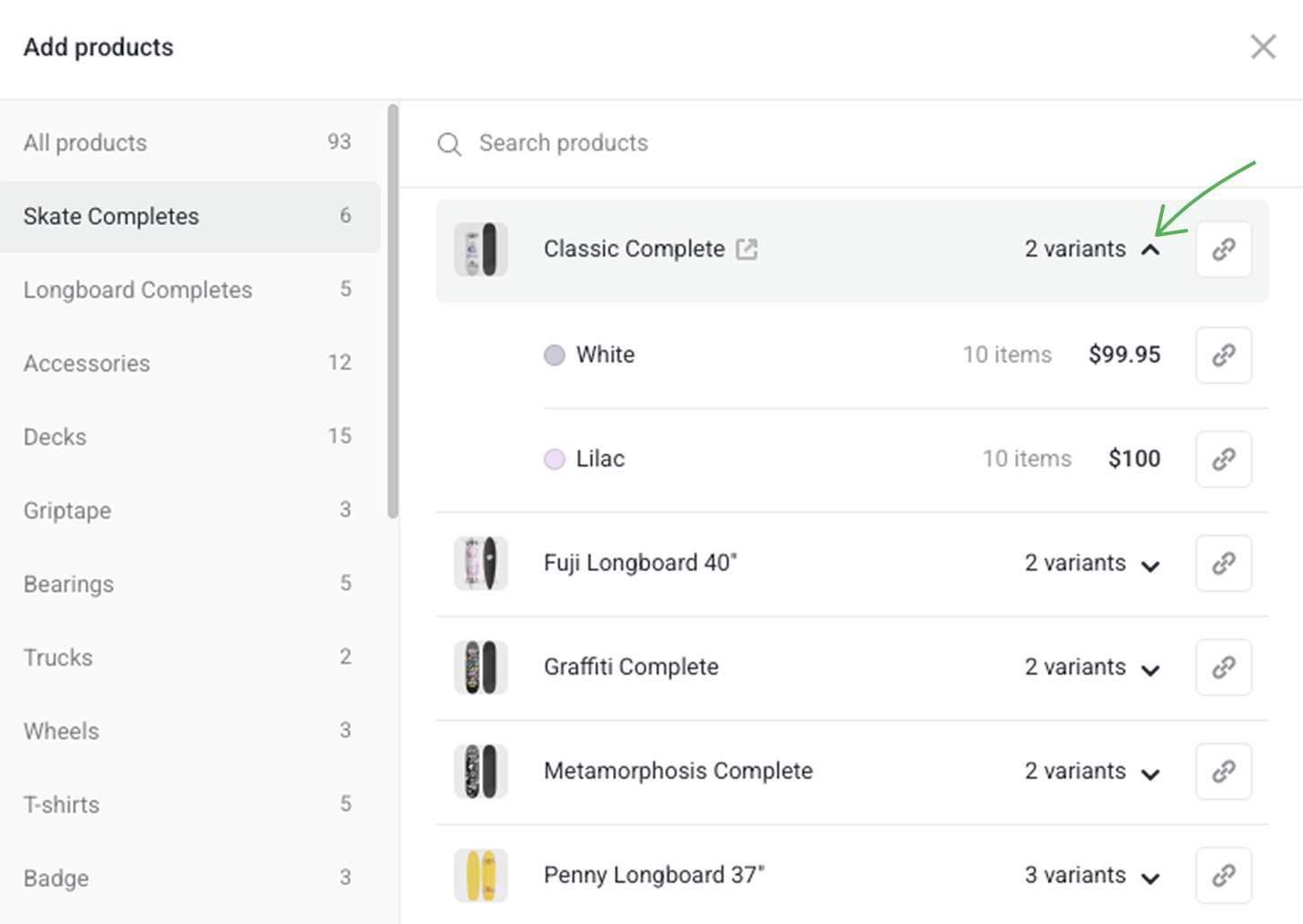Image resolution: width=1303 pixels, height=924 pixels.
Task: Expand Penny Longboard 37" variants
Action: pyautogui.click(x=1150, y=877)
